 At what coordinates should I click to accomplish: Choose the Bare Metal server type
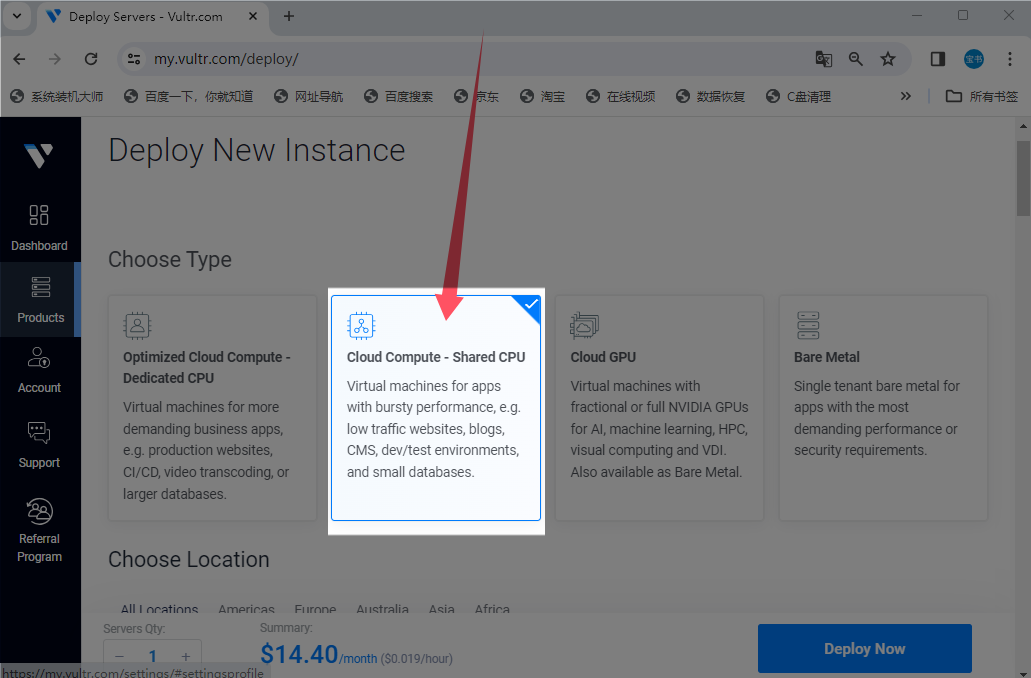[883, 408]
